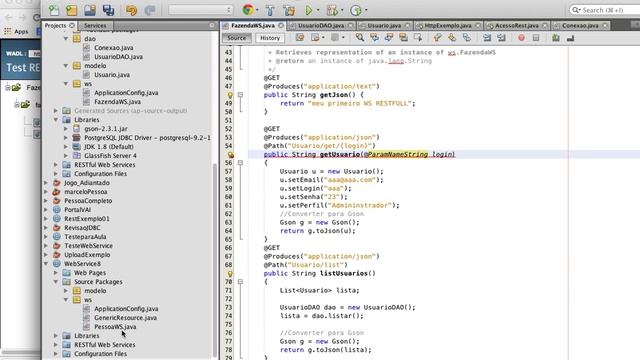Collapse the Source Packages node in WebService8
The image size is (640, 360).
click(x=56, y=282)
